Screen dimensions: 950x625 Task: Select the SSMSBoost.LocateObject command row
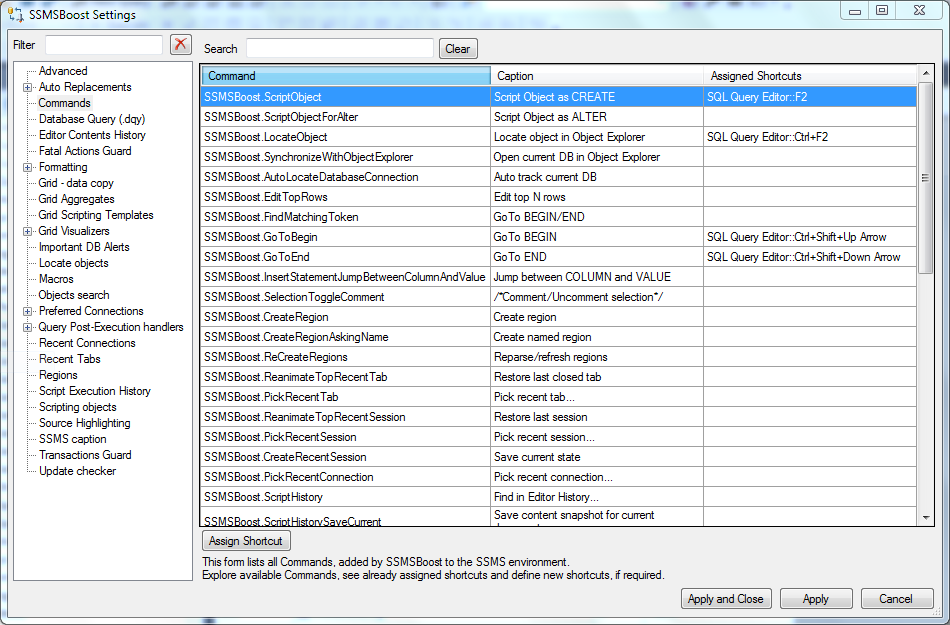click(x=559, y=137)
